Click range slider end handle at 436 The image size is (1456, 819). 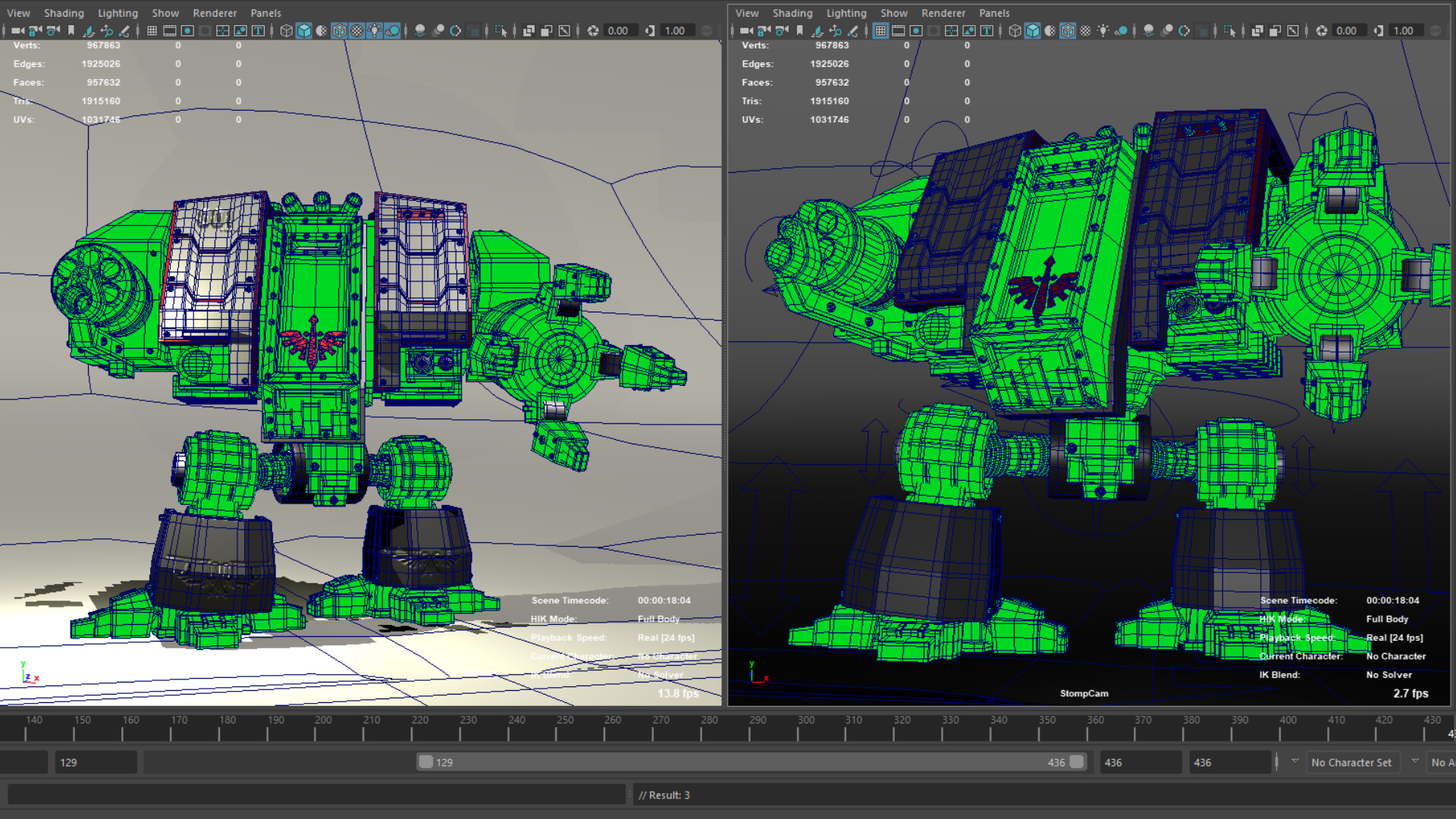point(1077,762)
